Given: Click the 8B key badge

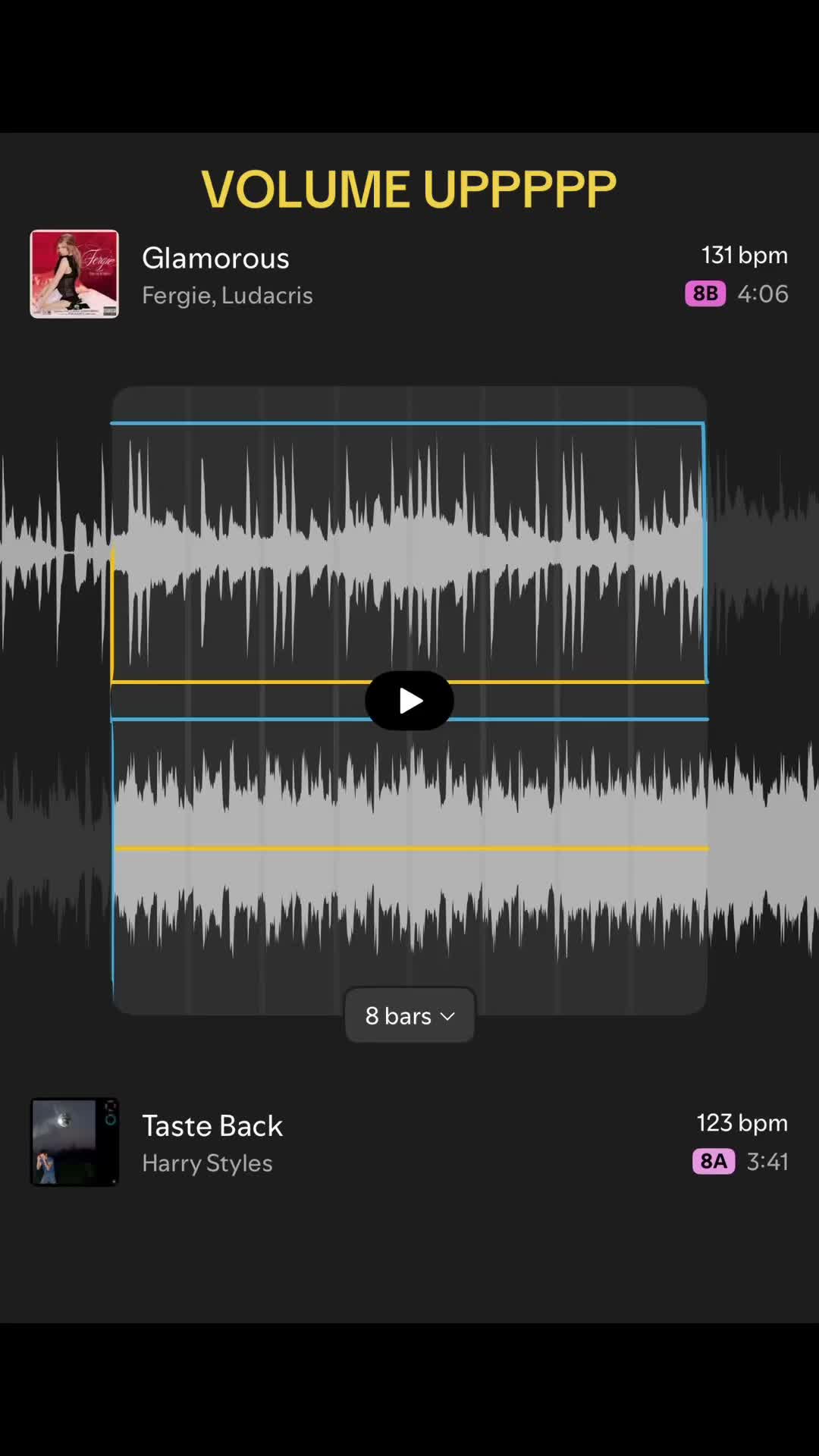Looking at the screenshot, I should coord(705,293).
